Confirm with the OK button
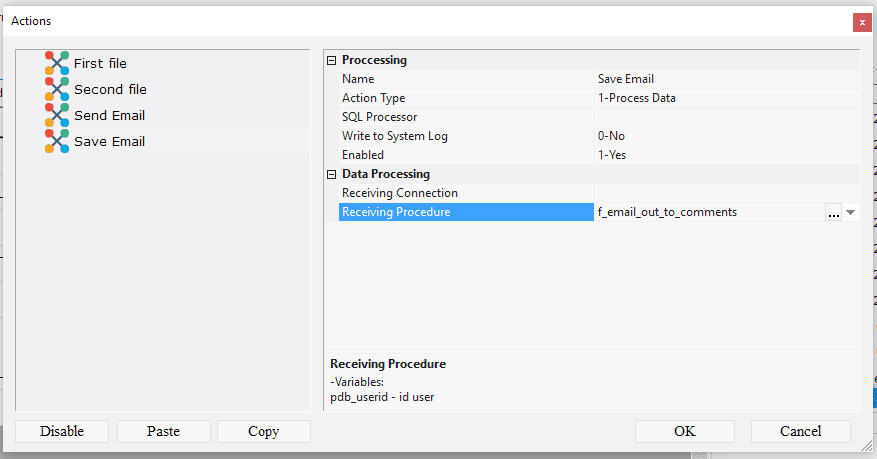Screen dimensions: 877x459 (x=684, y=431)
